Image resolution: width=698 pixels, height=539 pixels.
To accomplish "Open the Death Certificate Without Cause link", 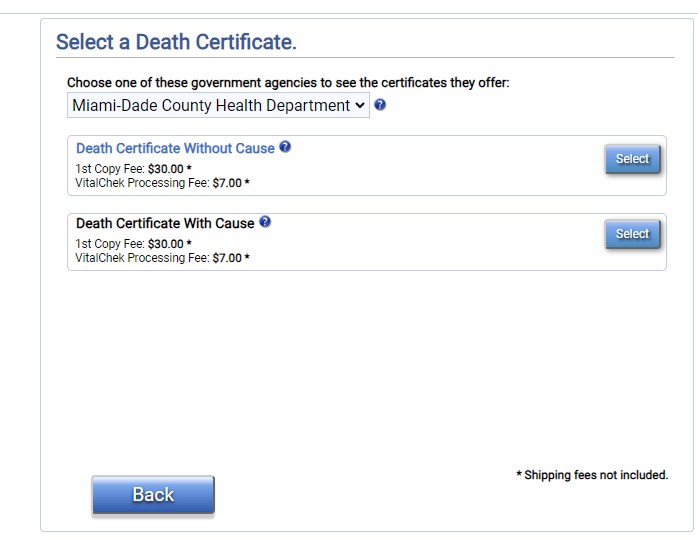I will 175,148.
